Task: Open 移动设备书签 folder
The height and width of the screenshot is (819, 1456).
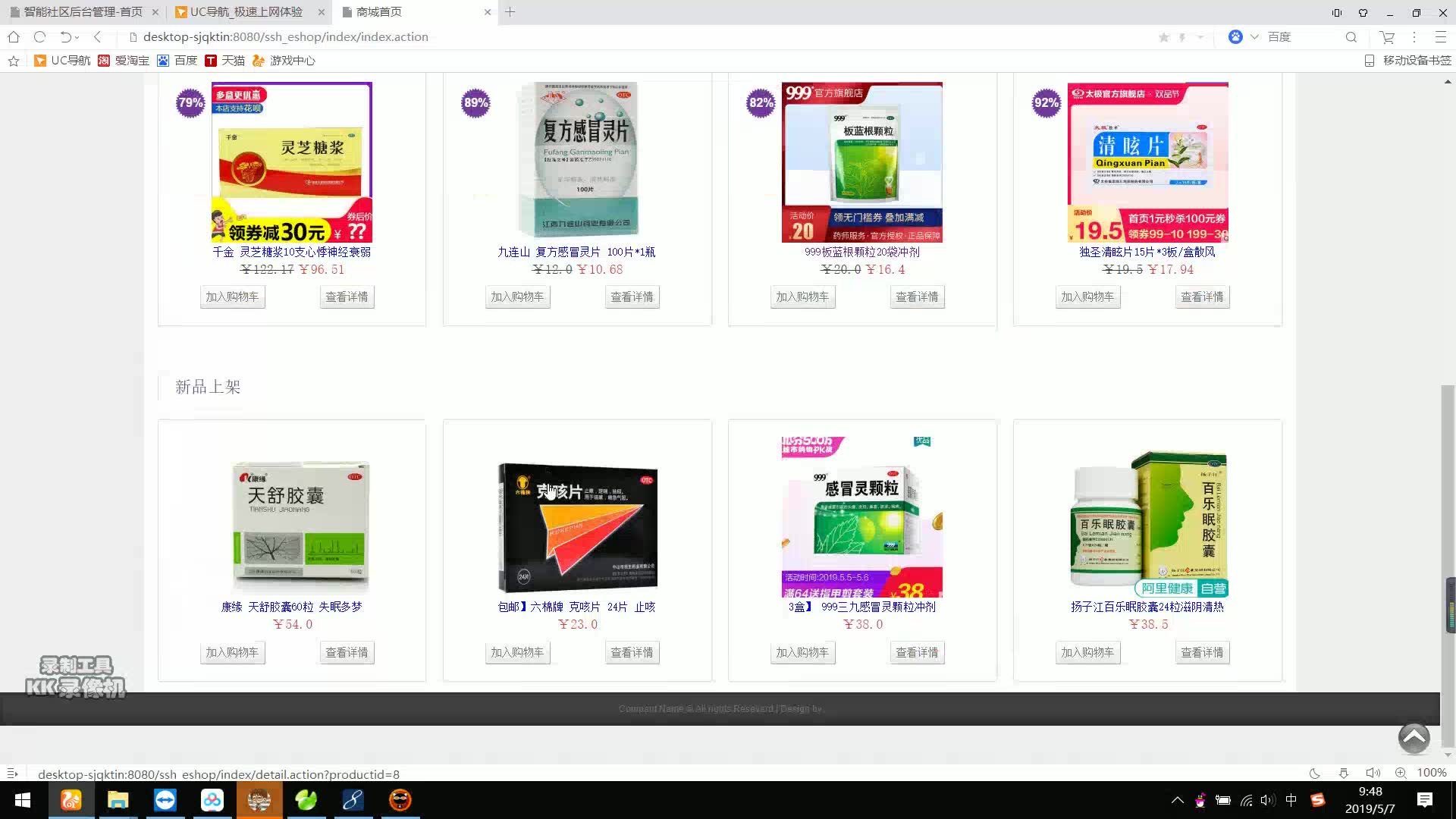Action: point(1408,61)
